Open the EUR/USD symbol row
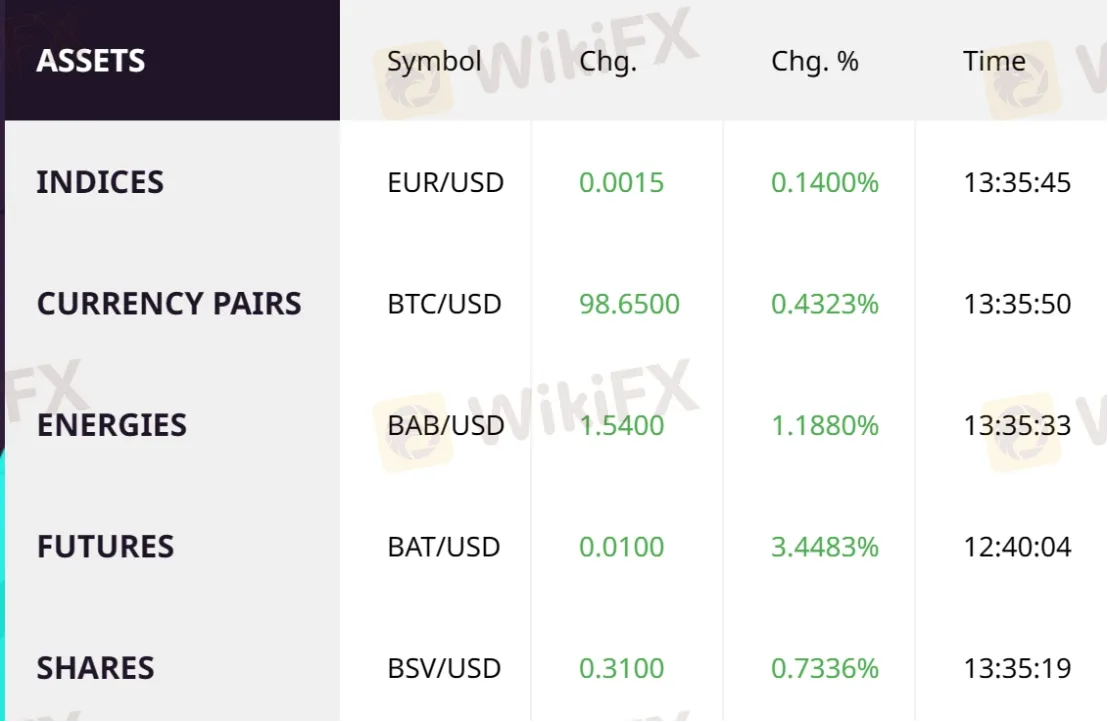The height and width of the screenshot is (722, 1108). 445,183
